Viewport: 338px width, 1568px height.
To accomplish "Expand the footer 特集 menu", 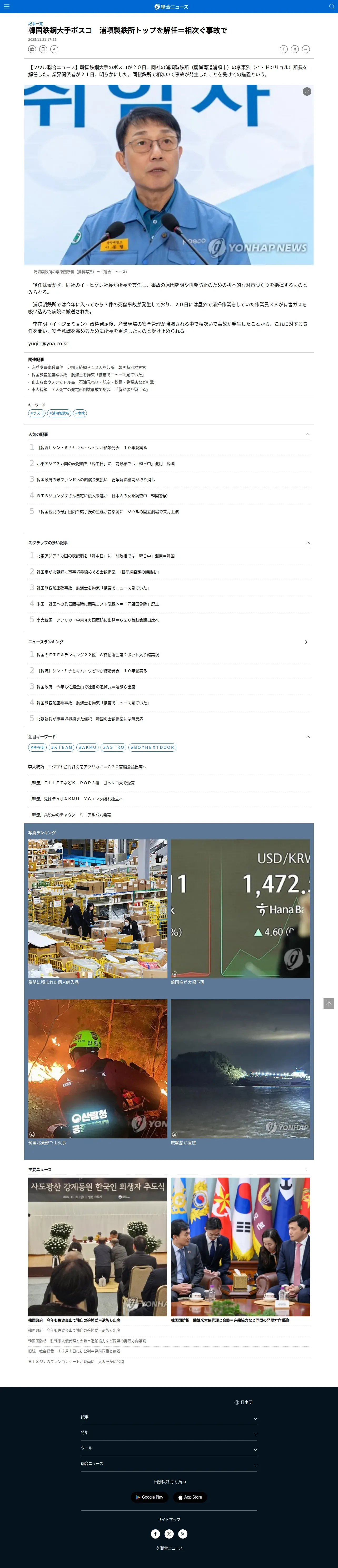I will tap(169, 1433).
